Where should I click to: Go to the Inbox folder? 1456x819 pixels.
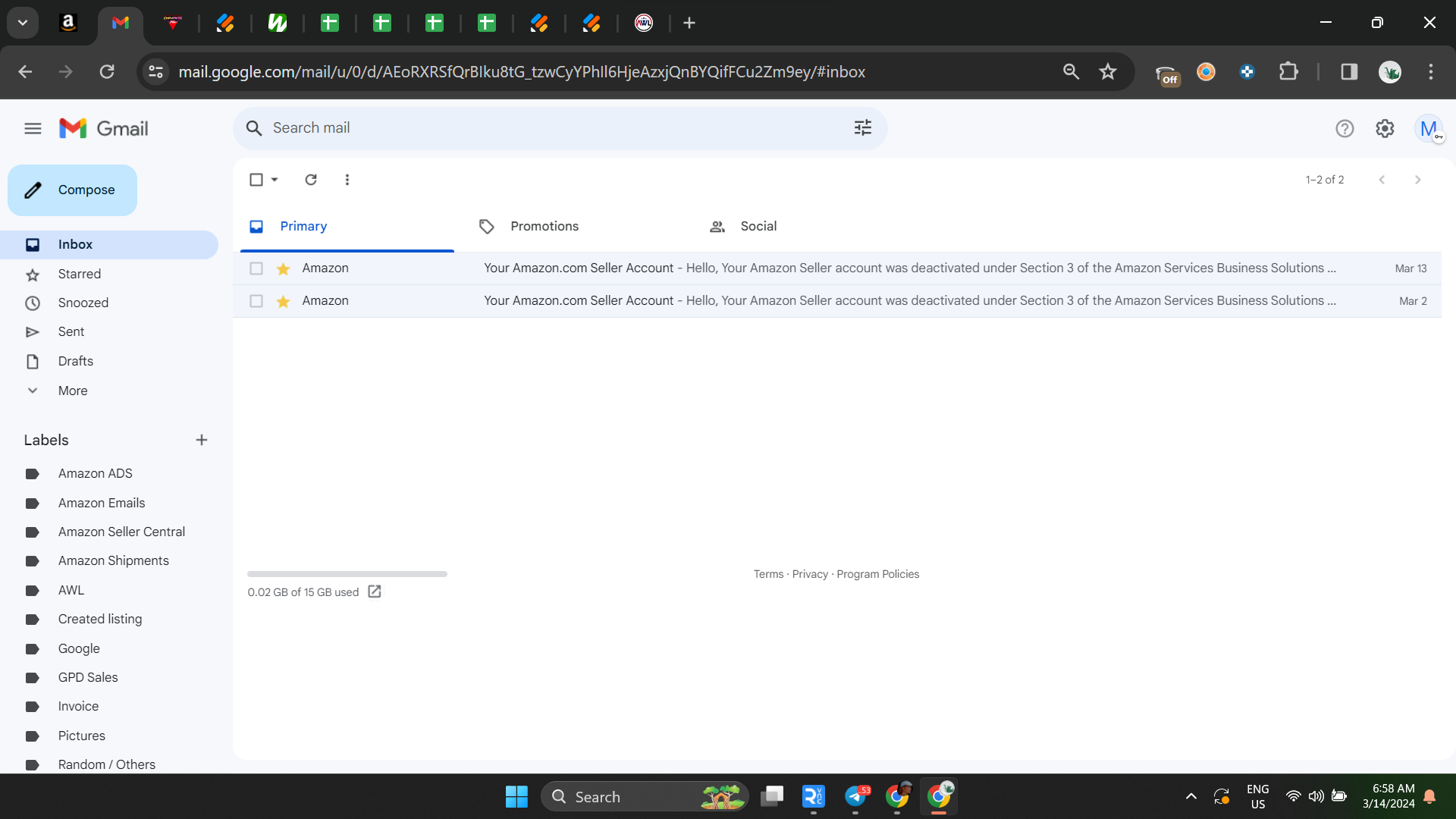(109, 245)
